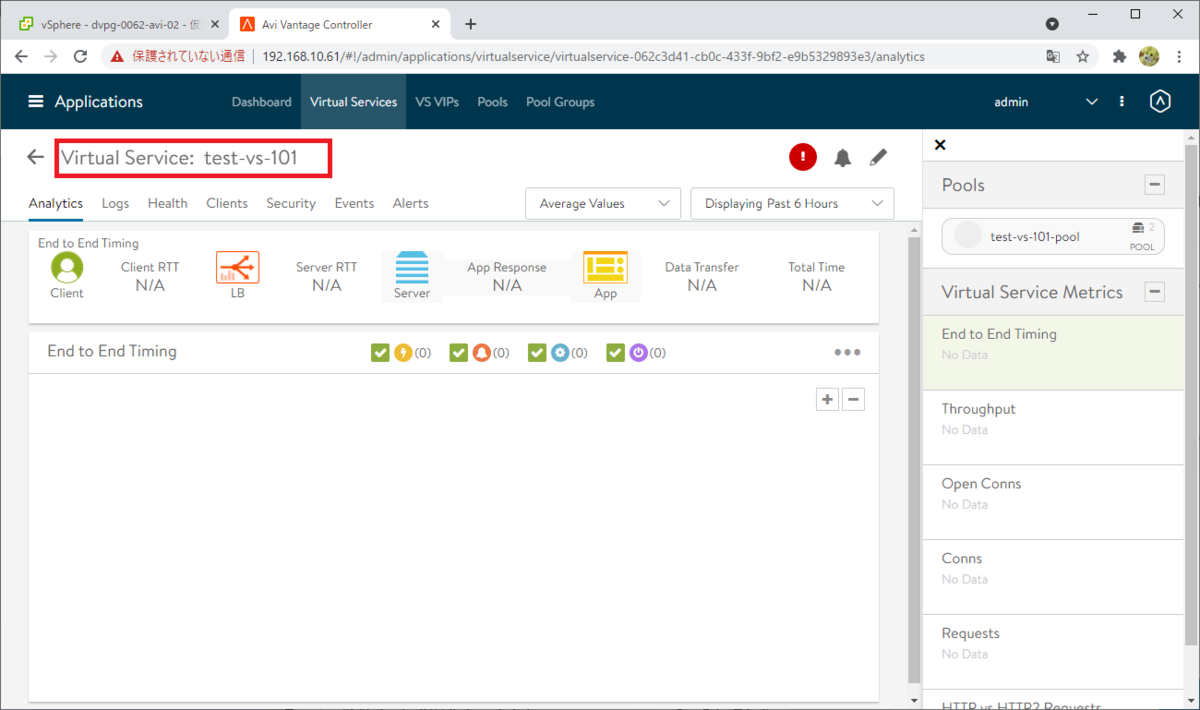Switch to the vSphere browser tab

118,24
